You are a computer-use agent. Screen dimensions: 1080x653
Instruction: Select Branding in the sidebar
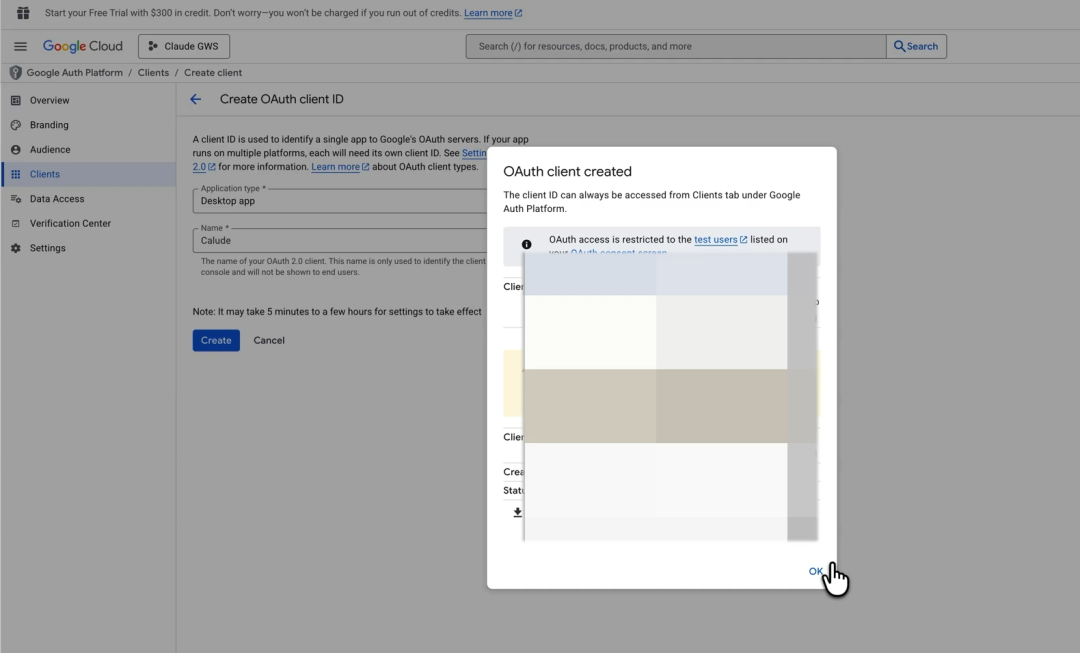pyautogui.click(x=49, y=125)
